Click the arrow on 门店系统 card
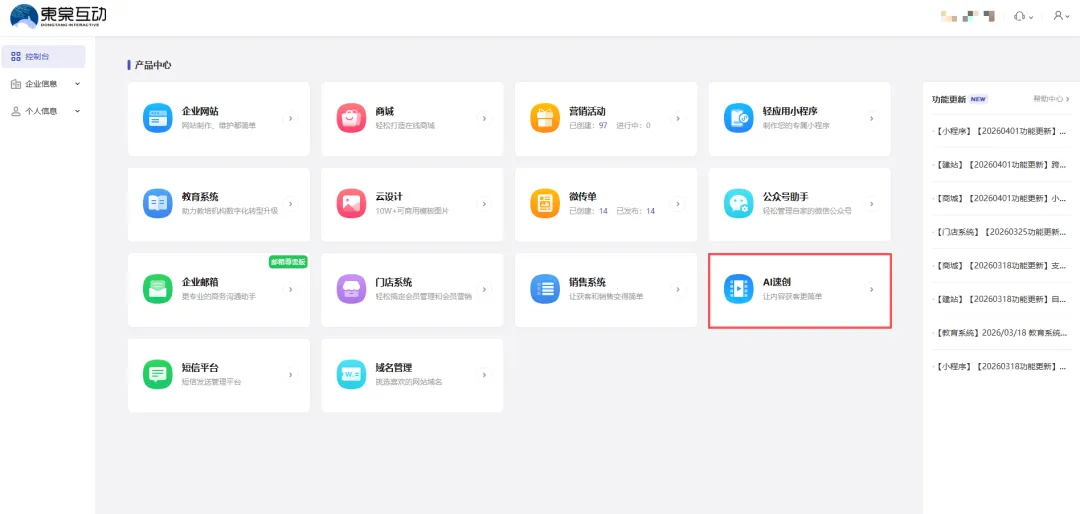Image resolution: width=1080 pixels, height=514 pixels. (484, 289)
